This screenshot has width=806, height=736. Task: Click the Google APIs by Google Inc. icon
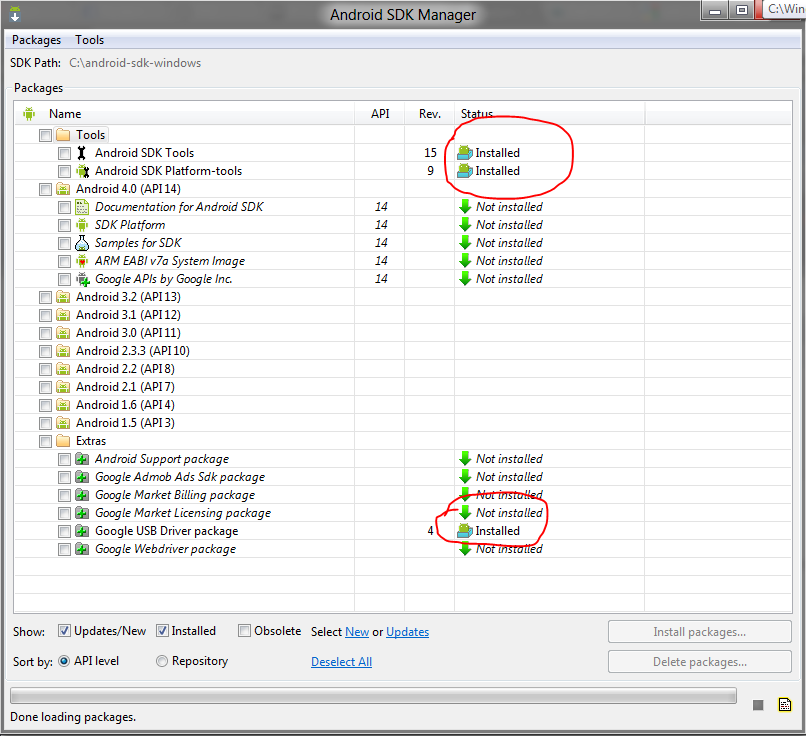(x=82, y=279)
